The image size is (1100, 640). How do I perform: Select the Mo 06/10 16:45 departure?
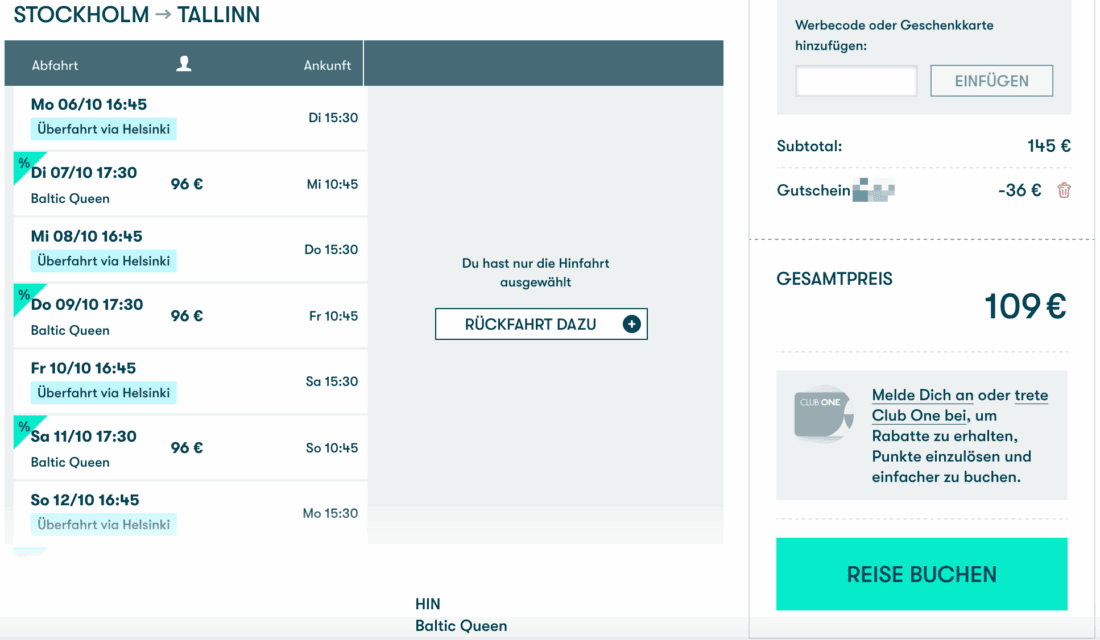[x=190, y=117]
